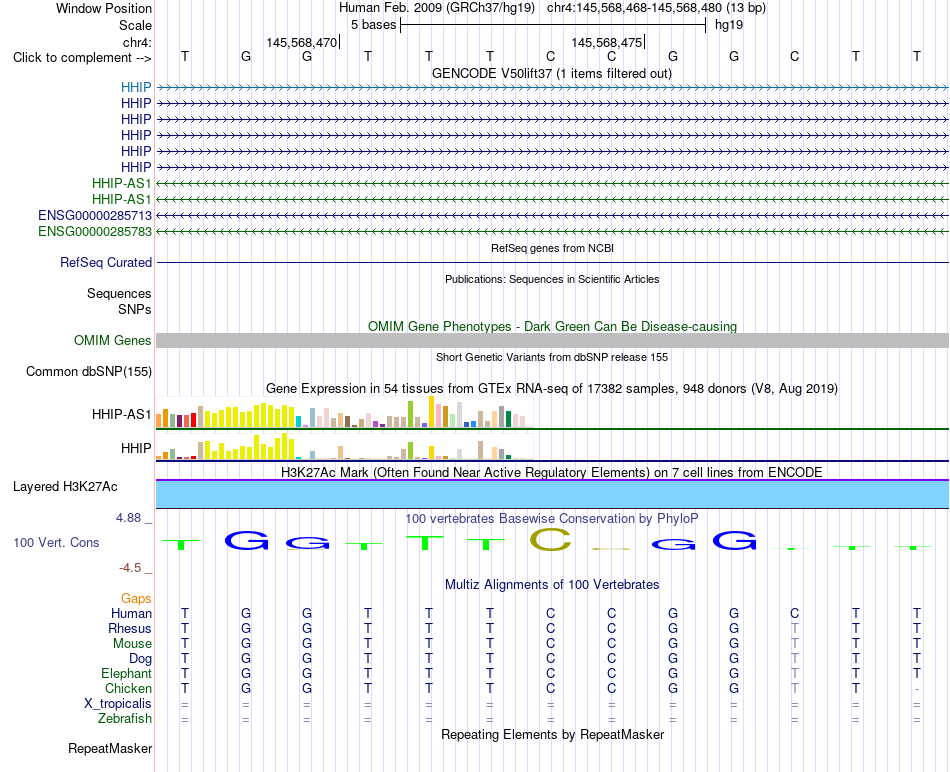The image size is (950, 772).
Task: Click the H3K27Ac Mark track title
Action: pyautogui.click(x=552, y=472)
